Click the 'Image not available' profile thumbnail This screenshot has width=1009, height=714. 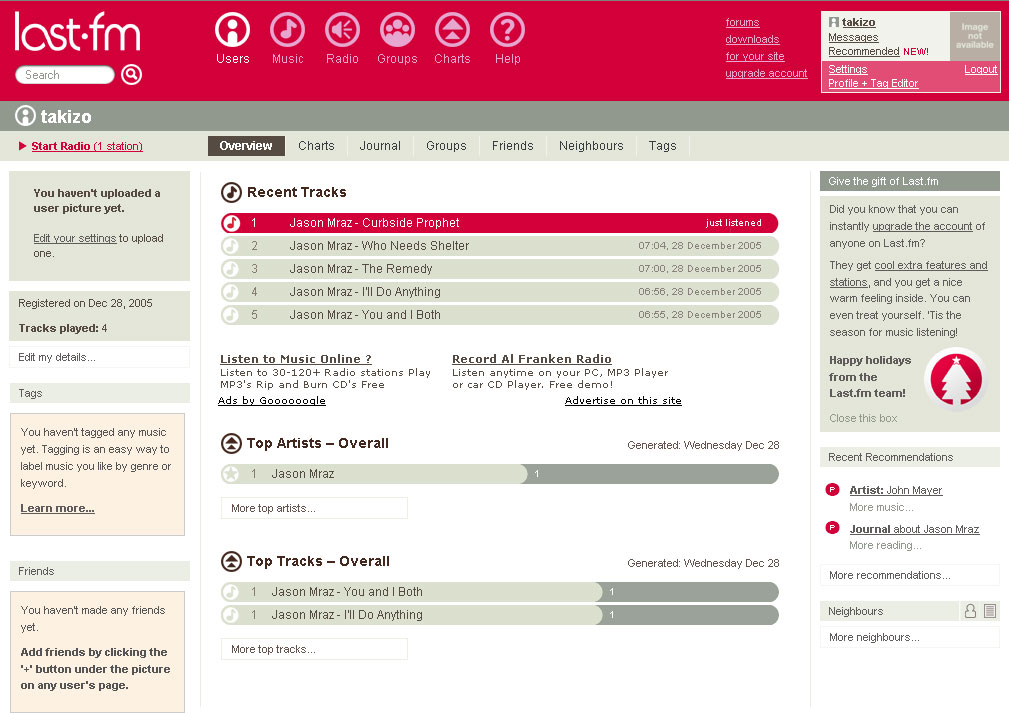point(974,36)
